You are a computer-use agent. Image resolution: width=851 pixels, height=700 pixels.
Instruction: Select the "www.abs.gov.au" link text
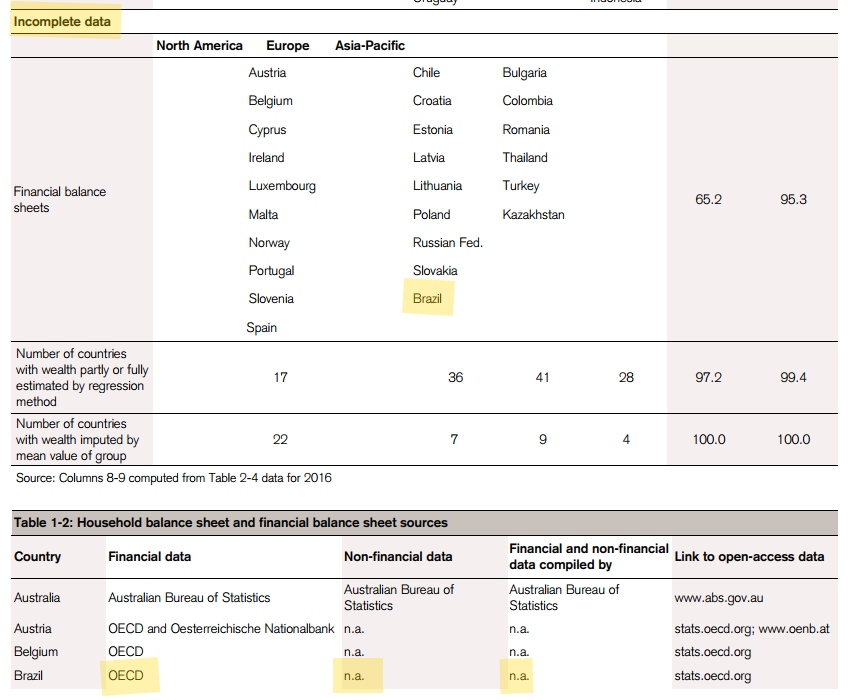click(719, 598)
